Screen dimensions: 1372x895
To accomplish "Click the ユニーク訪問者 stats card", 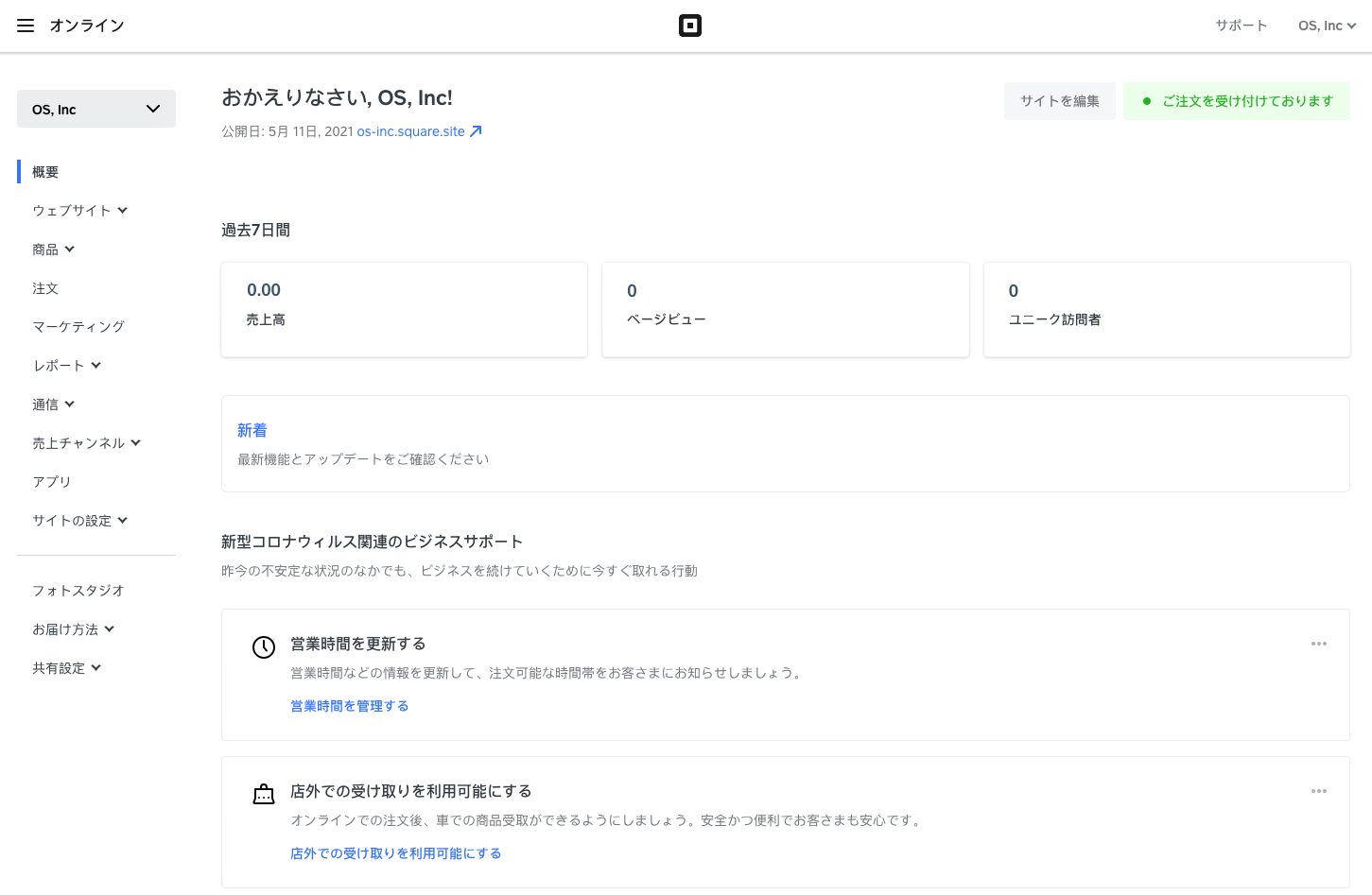I will point(1167,310).
